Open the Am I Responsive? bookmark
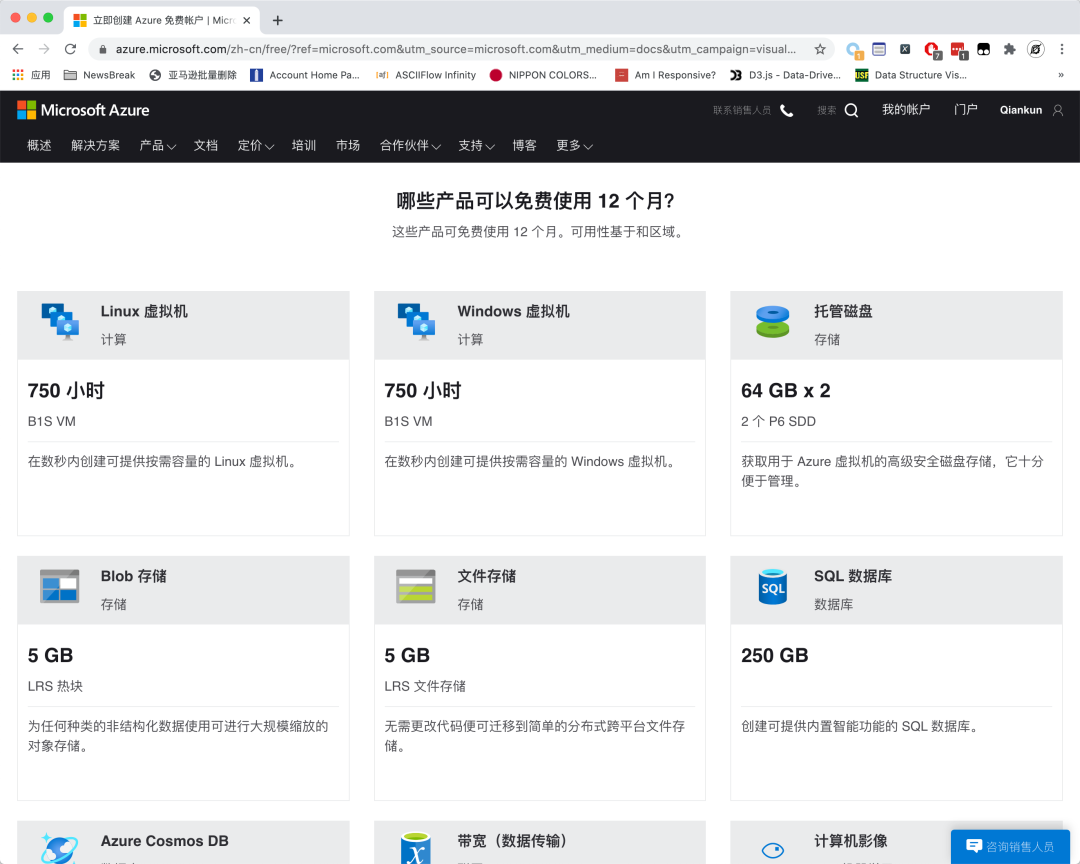Image resolution: width=1080 pixels, height=864 pixels. tap(665, 74)
